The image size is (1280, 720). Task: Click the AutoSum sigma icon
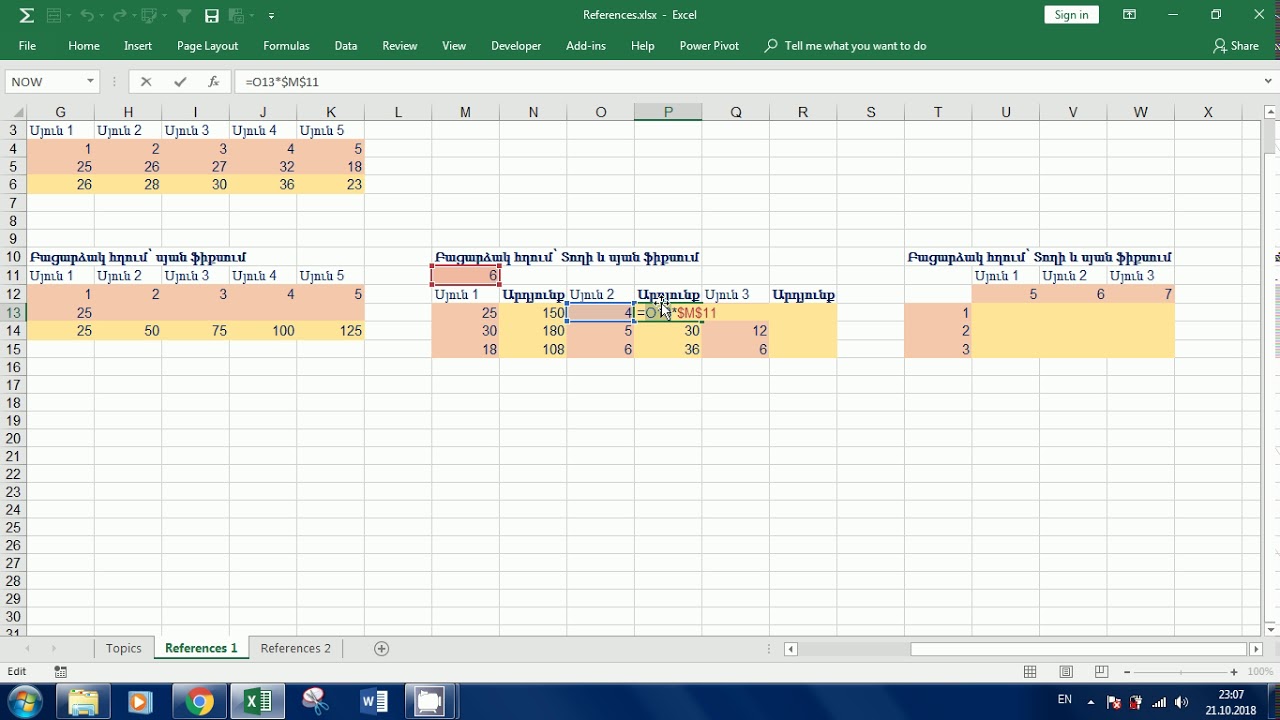click(26, 15)
